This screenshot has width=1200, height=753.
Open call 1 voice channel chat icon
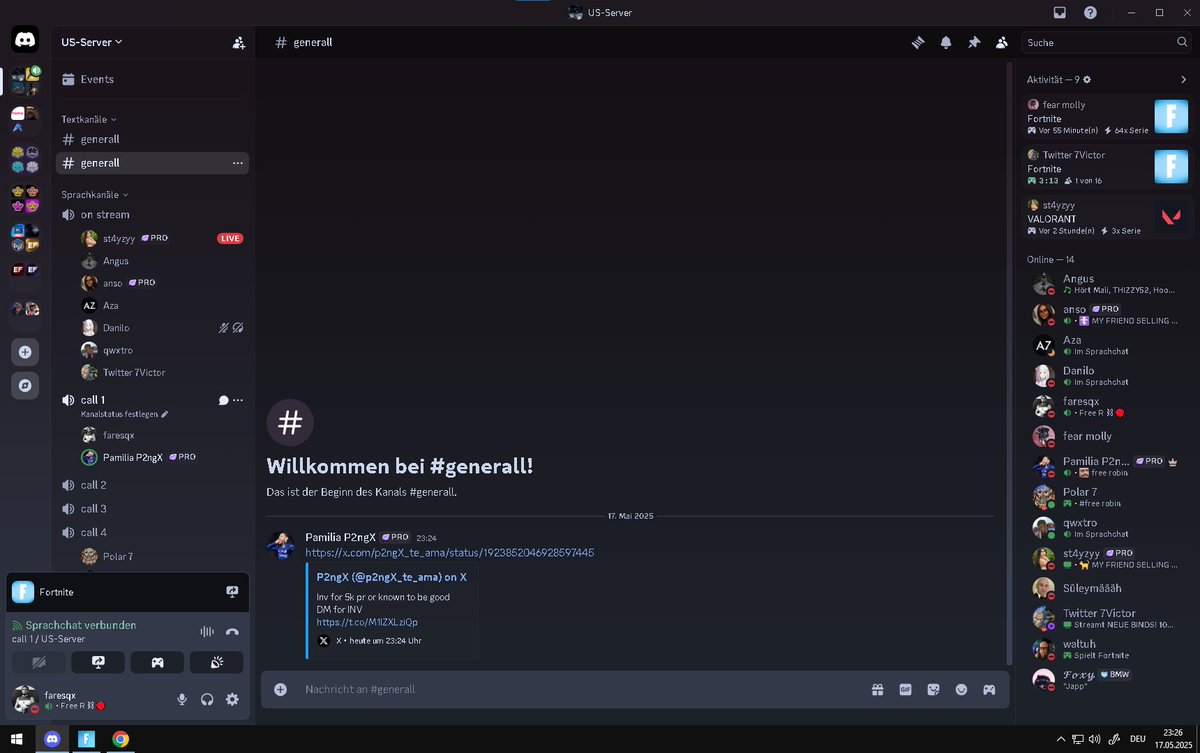click(223, 400)
